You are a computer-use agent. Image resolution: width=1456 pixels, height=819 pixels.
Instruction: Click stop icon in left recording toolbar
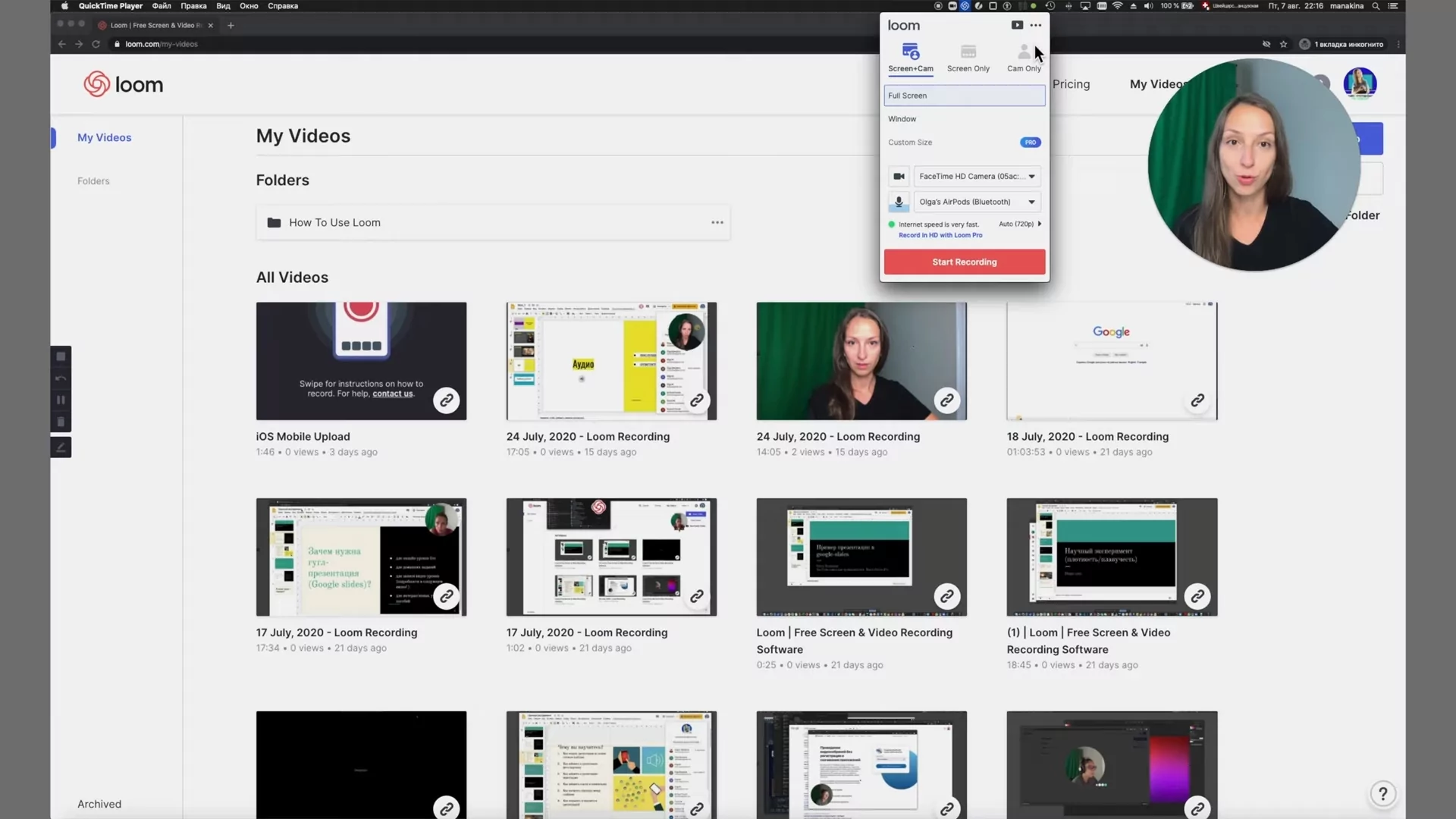[61, 356]
